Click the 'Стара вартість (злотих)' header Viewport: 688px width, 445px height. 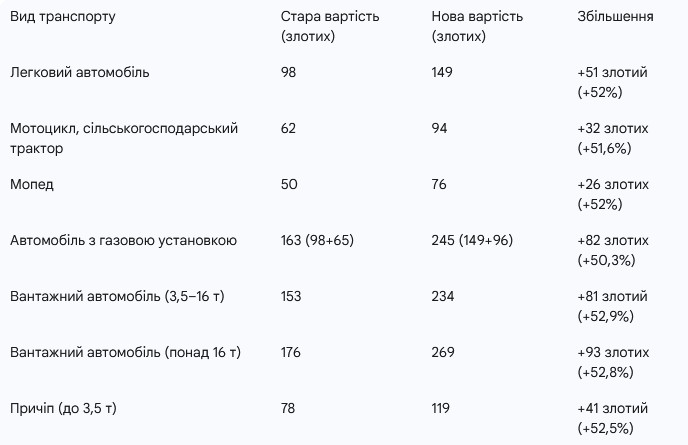click(x=330, y=26)
